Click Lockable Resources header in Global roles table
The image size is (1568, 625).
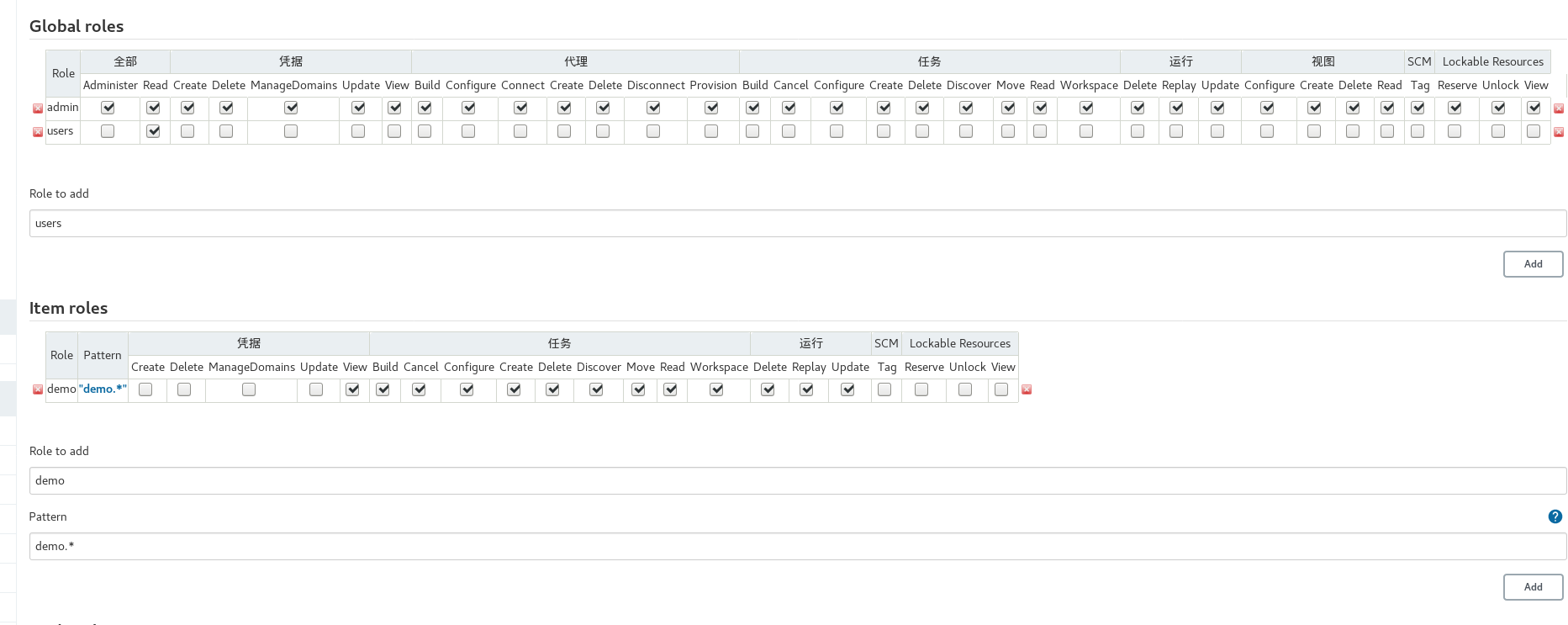click(x=1493, y=61)
